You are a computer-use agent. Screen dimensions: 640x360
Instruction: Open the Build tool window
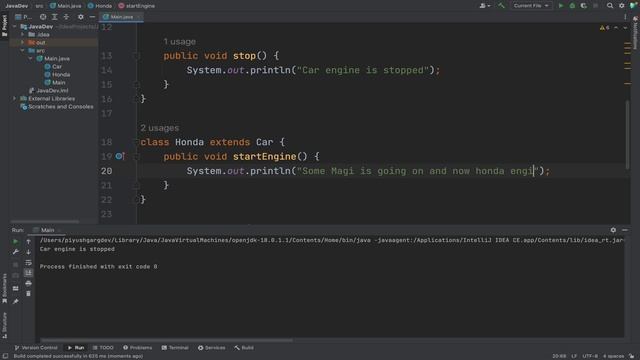point(244,348)
